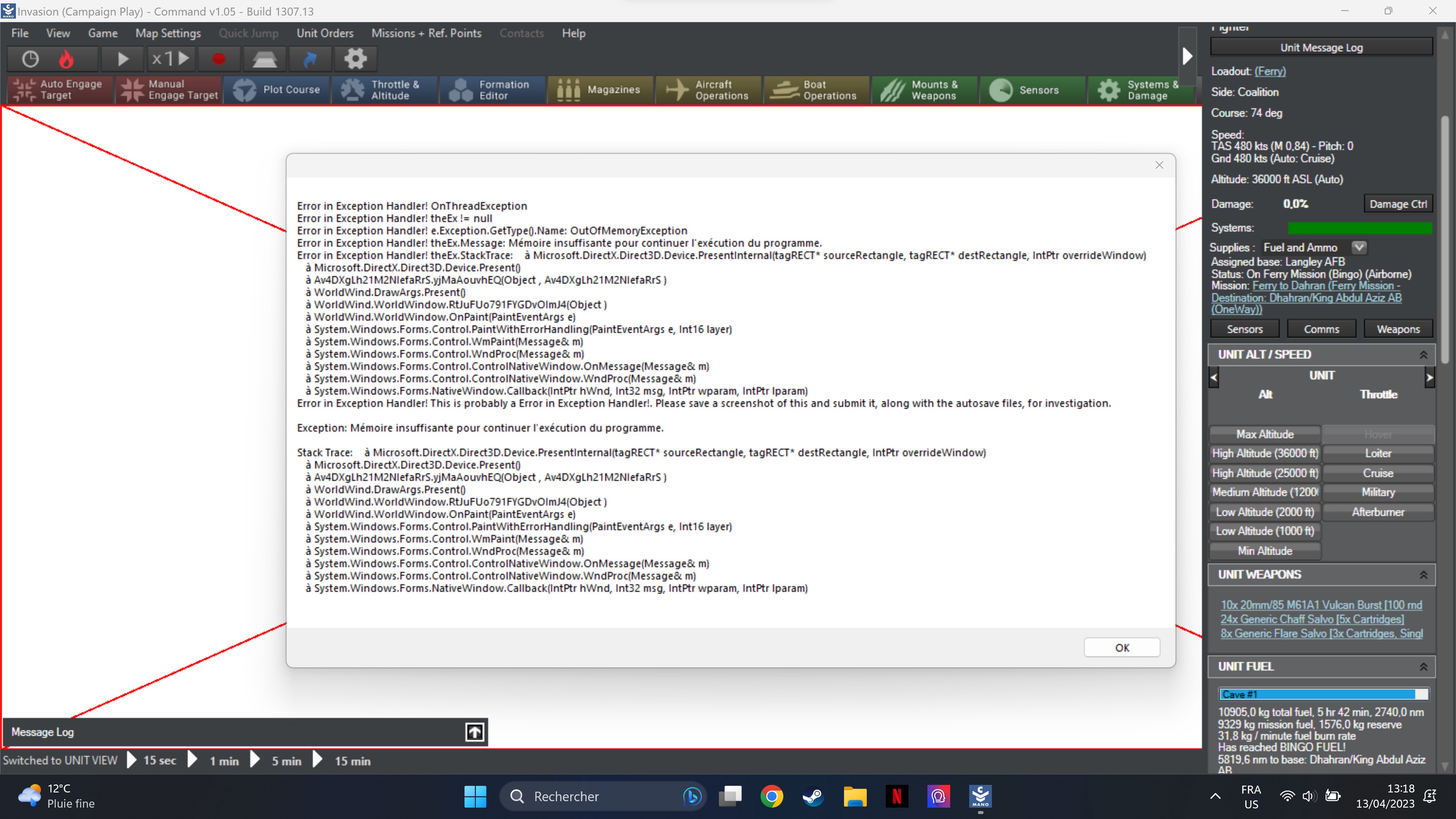Open the gear settings icon in toolbar
This screenshot has height=819, width=1456.
click(x=356, y=59)
